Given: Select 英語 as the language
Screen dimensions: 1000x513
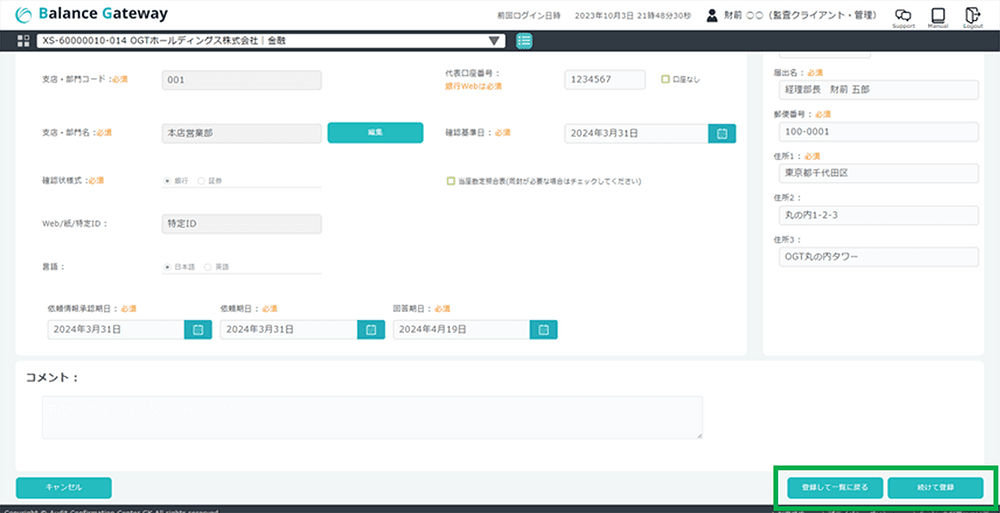Looking at the screenshot, I should coord(208,268).
